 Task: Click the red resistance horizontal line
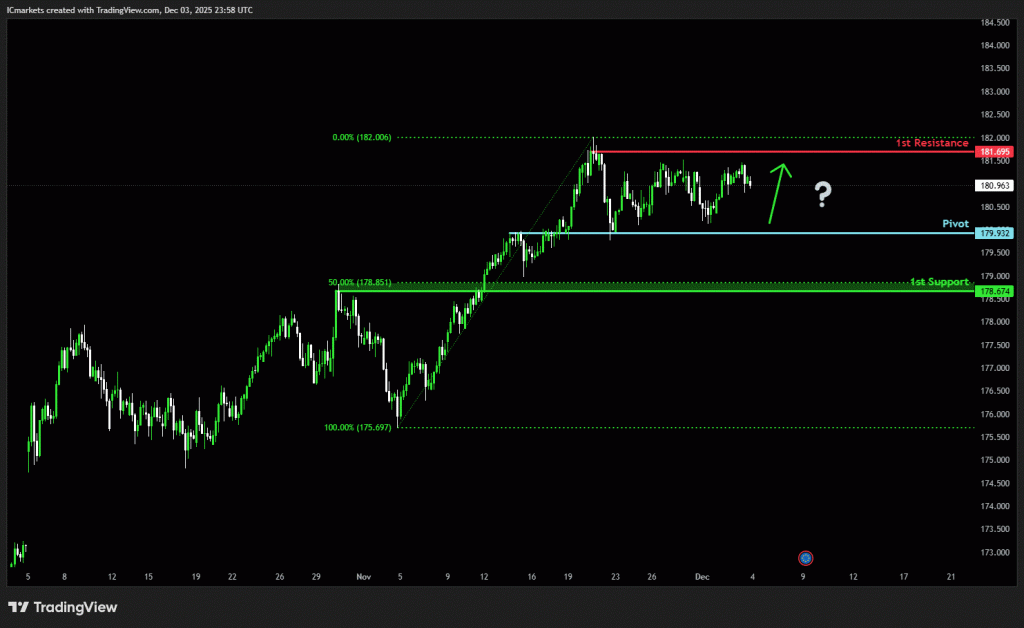tap(780, 152)
